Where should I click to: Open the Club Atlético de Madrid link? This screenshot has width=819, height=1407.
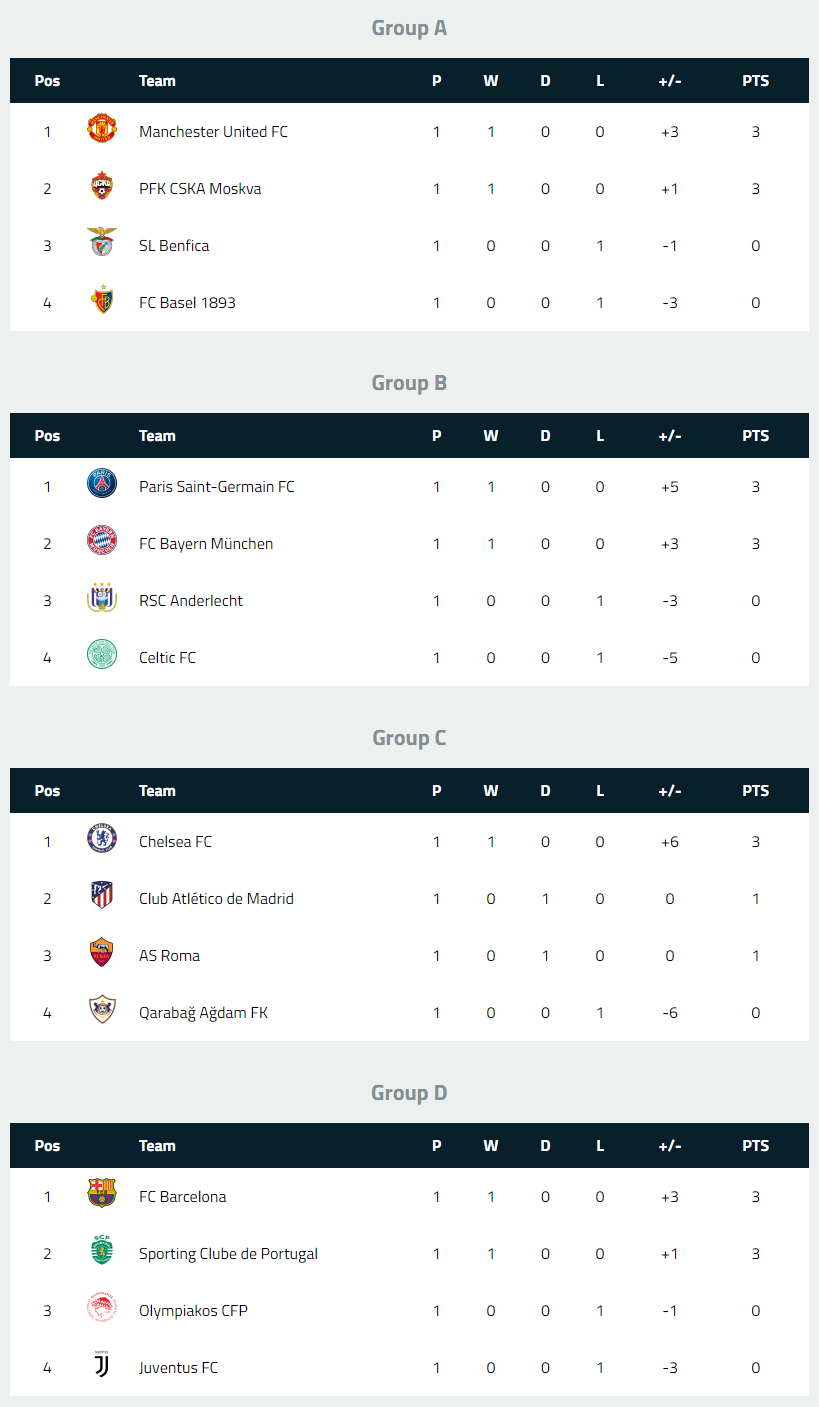[216, 898]
